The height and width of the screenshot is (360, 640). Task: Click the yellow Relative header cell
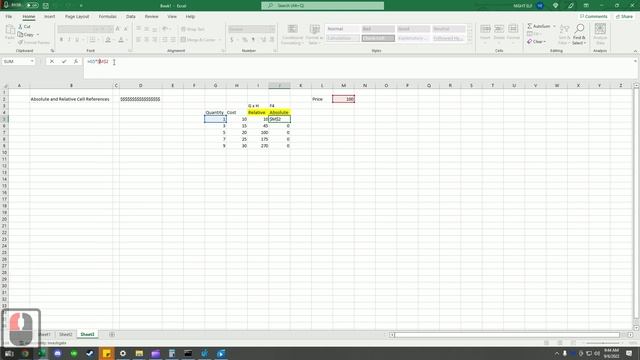pos(258,112)
